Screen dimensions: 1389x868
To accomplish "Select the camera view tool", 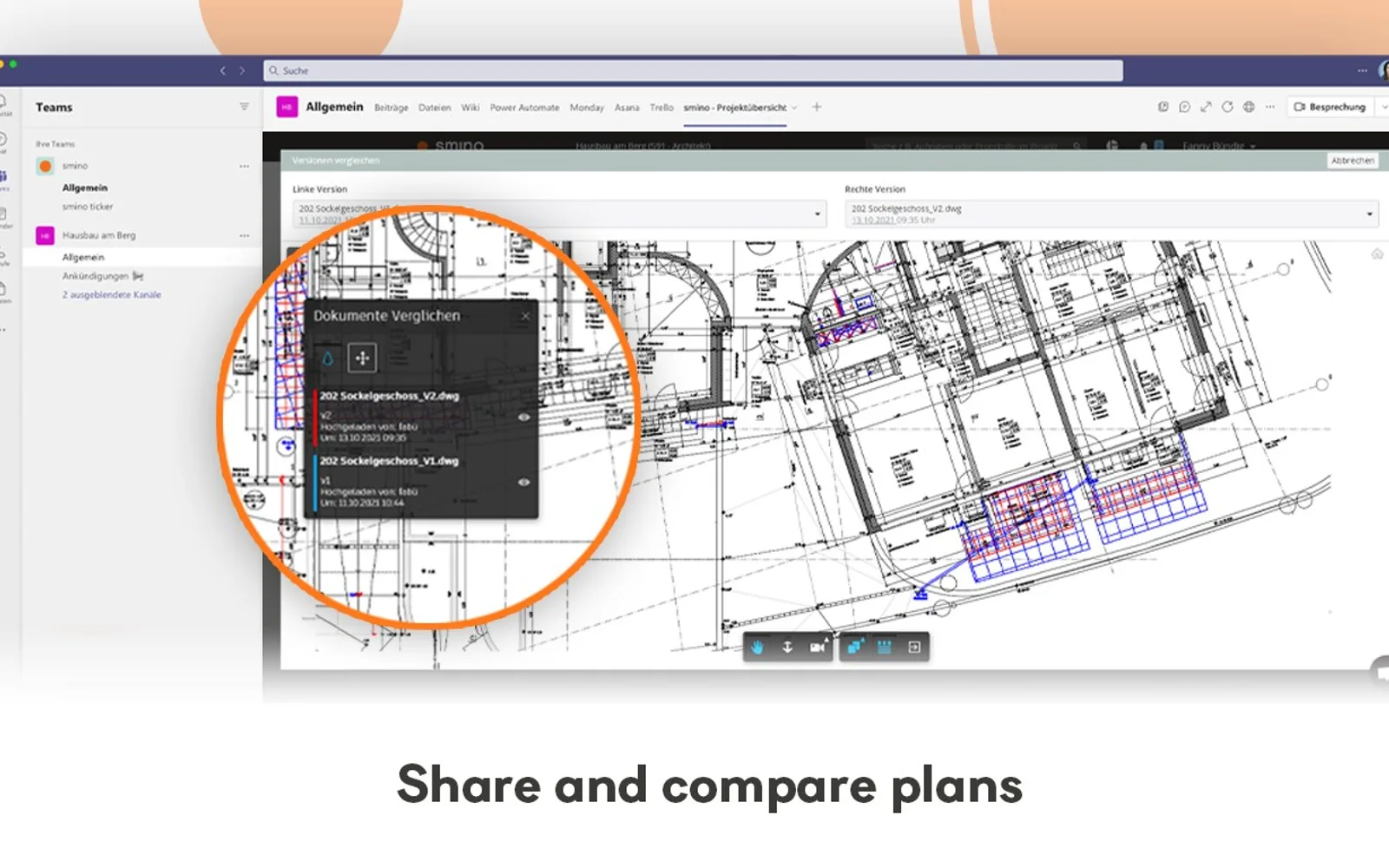I will click(x=817, y=648).
